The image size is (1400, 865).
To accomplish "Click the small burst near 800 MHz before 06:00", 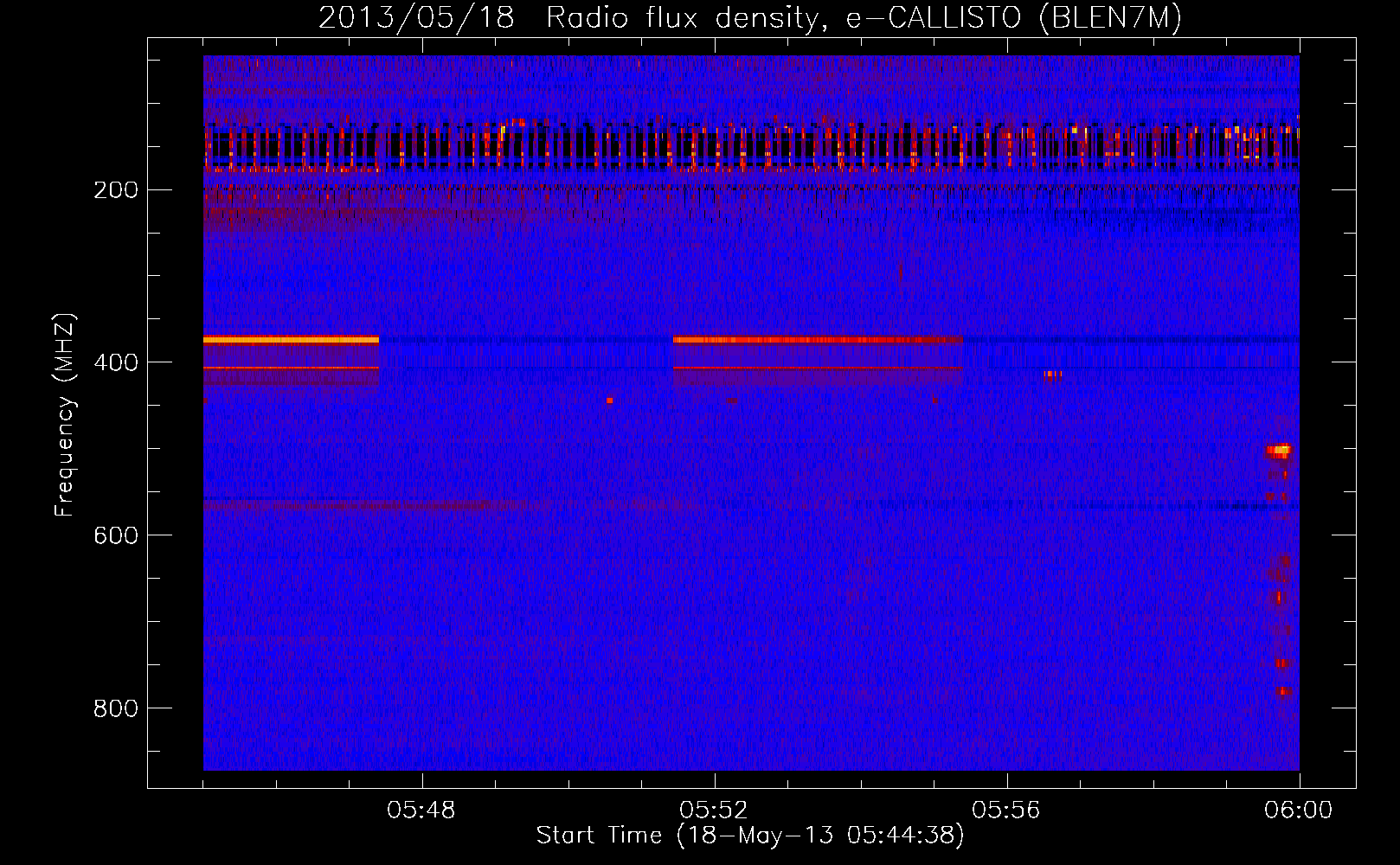I will (x=1283, y=691).
